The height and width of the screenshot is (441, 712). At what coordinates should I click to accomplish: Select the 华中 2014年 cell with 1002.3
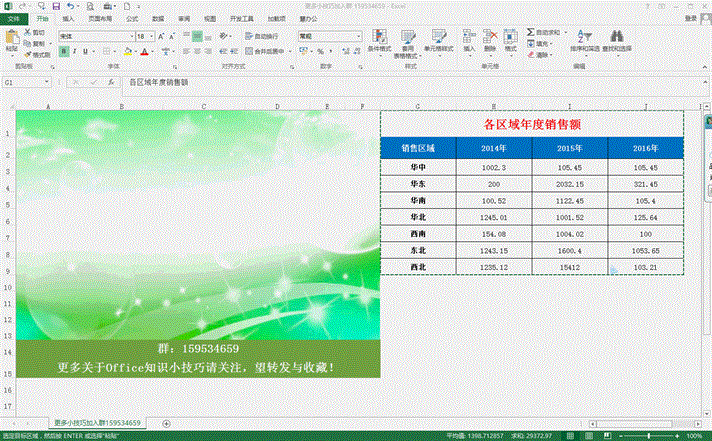[494, 167]
